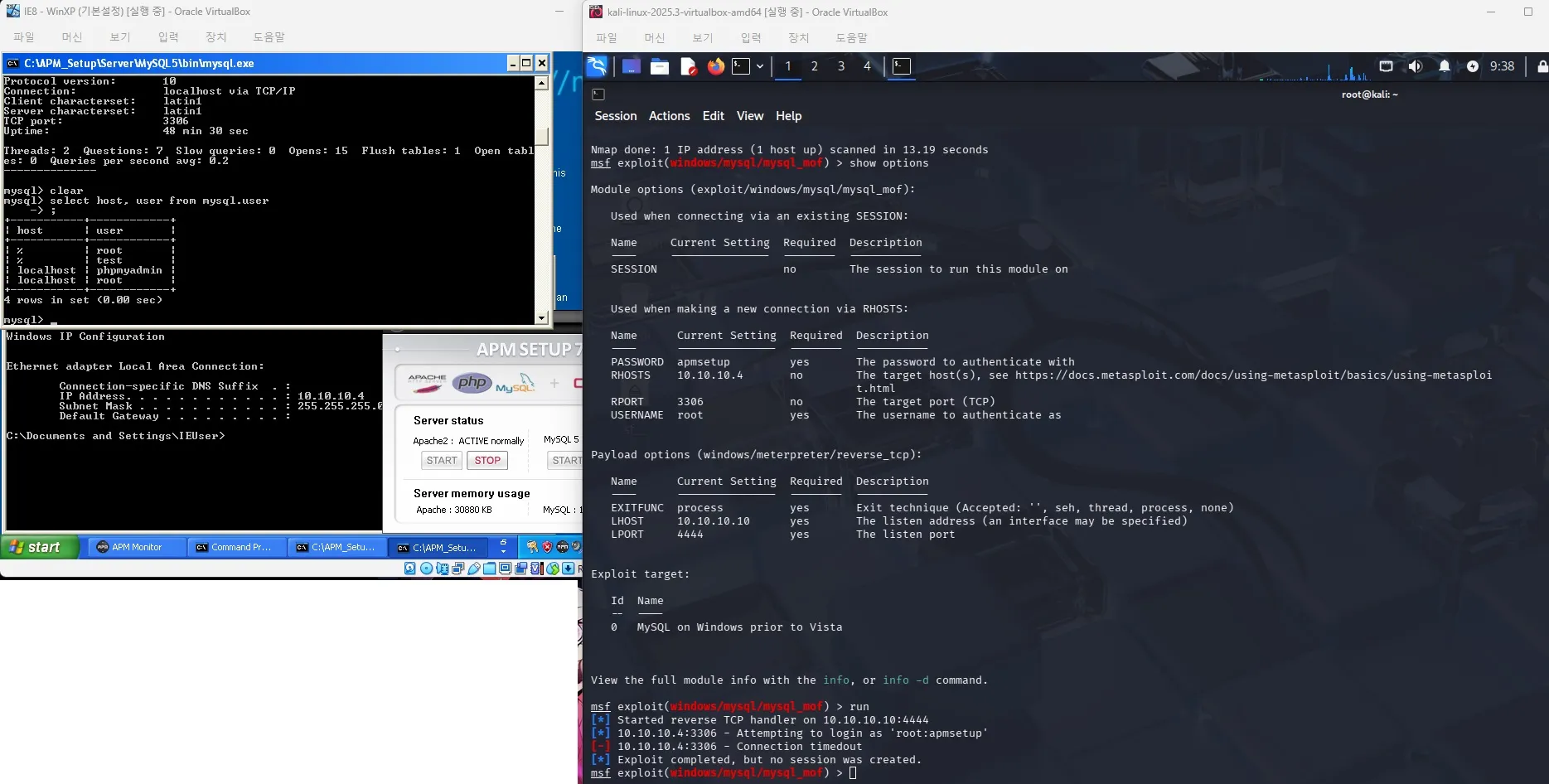
Task: Open the Actions menu in Kali terminal
Action: coord(669,116)
